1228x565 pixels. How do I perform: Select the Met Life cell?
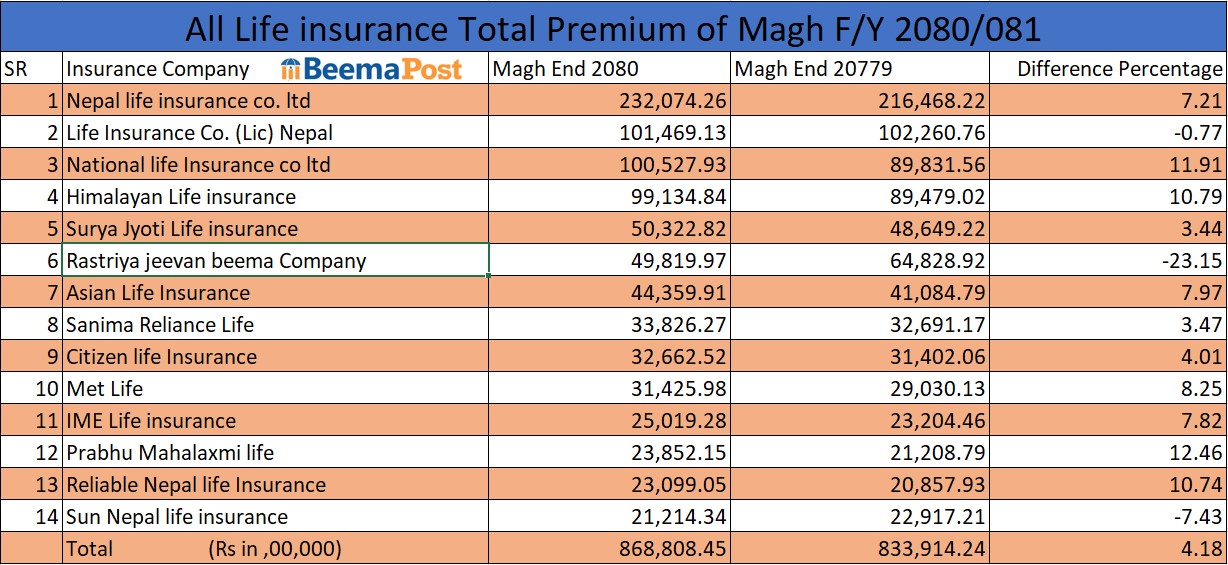275,389
